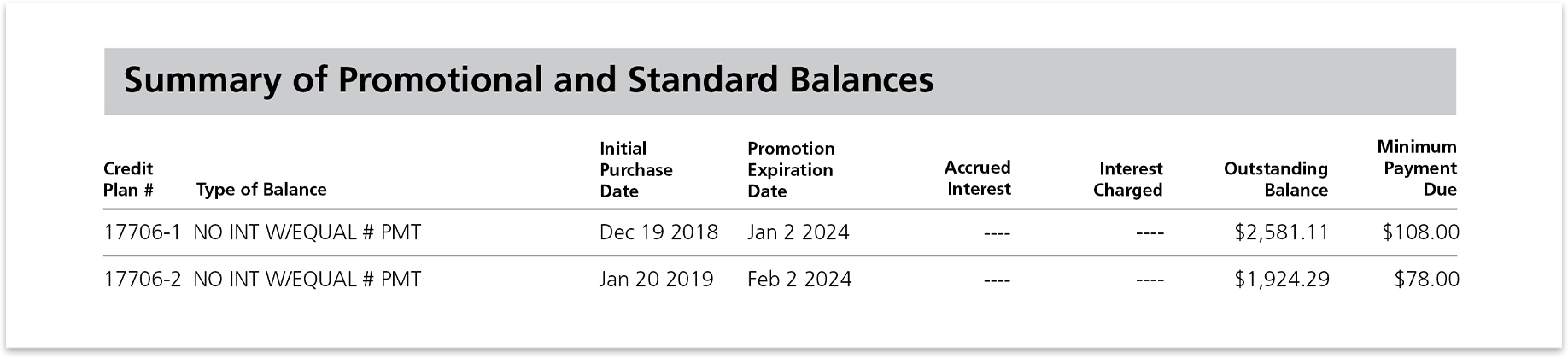This screenshot has width=1568, height=359.
Task: Click the Jan 20 2019 purchase date
Action: point(656,280)
